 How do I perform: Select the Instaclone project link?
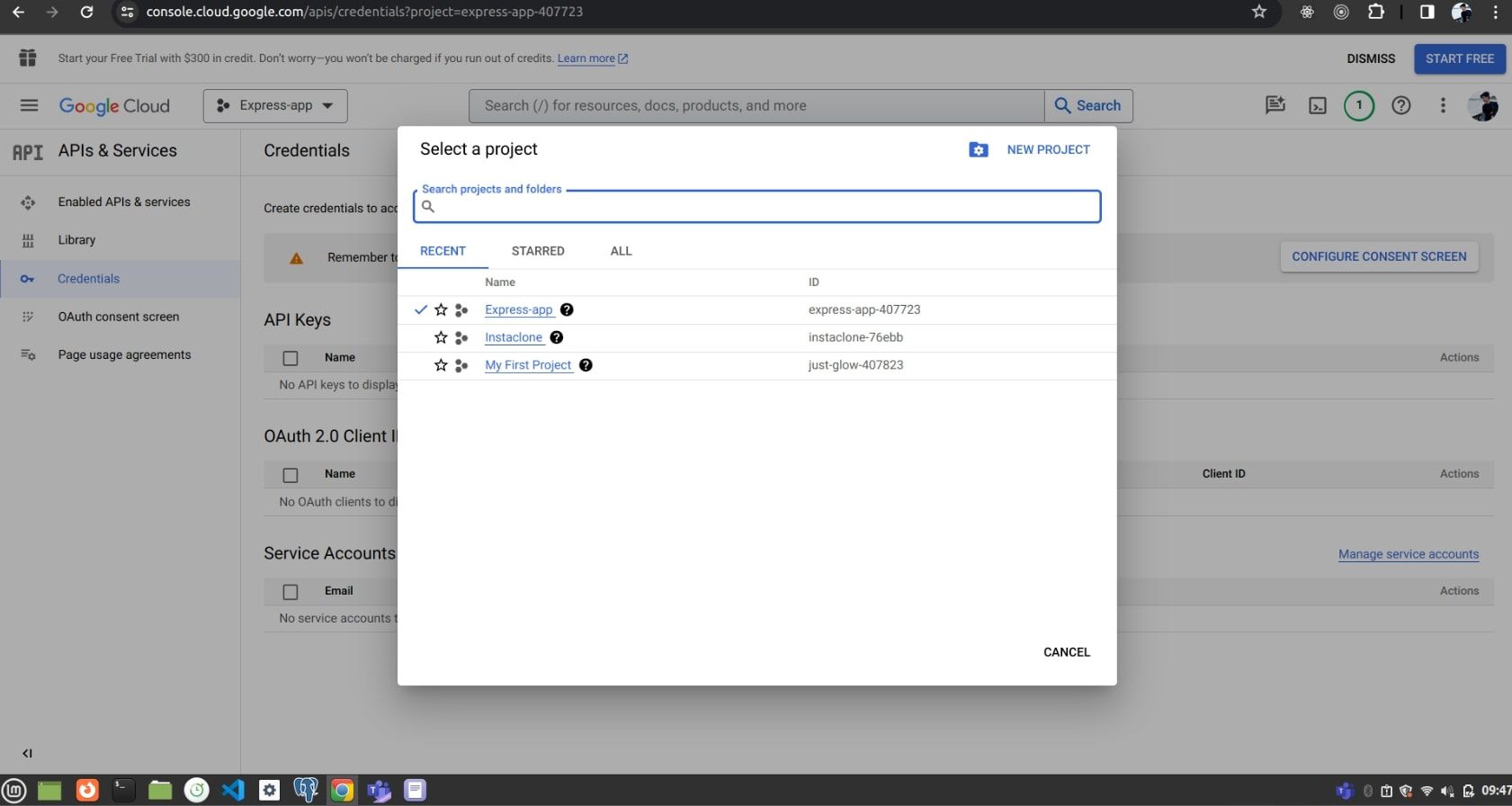514,337
